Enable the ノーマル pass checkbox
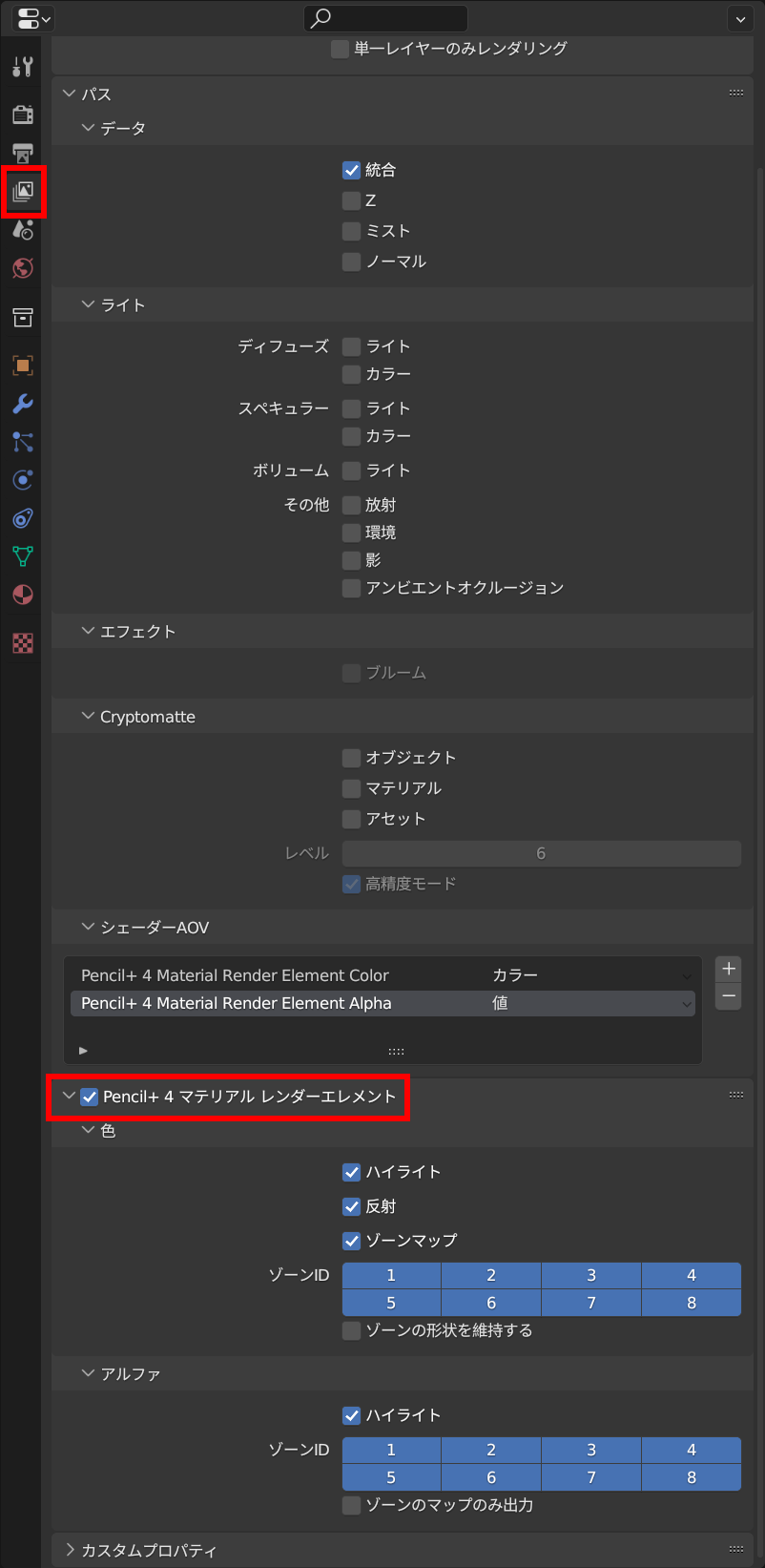 (x=351, y=261)
